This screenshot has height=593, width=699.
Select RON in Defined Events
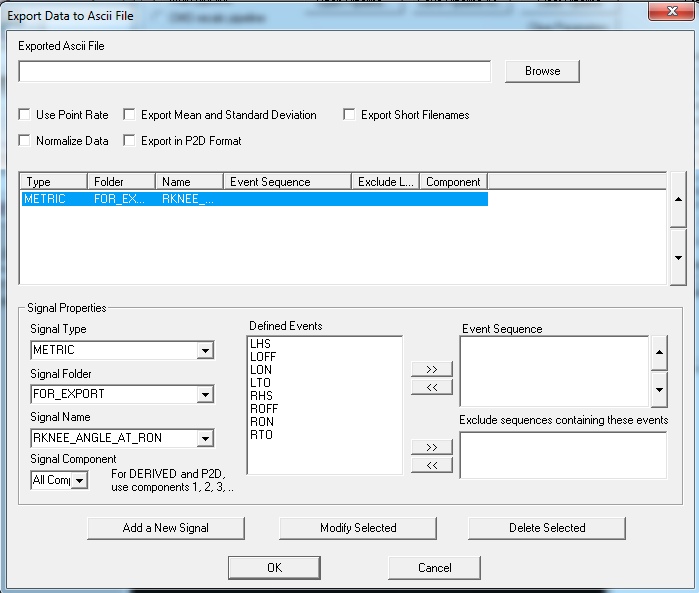(262, 421)
